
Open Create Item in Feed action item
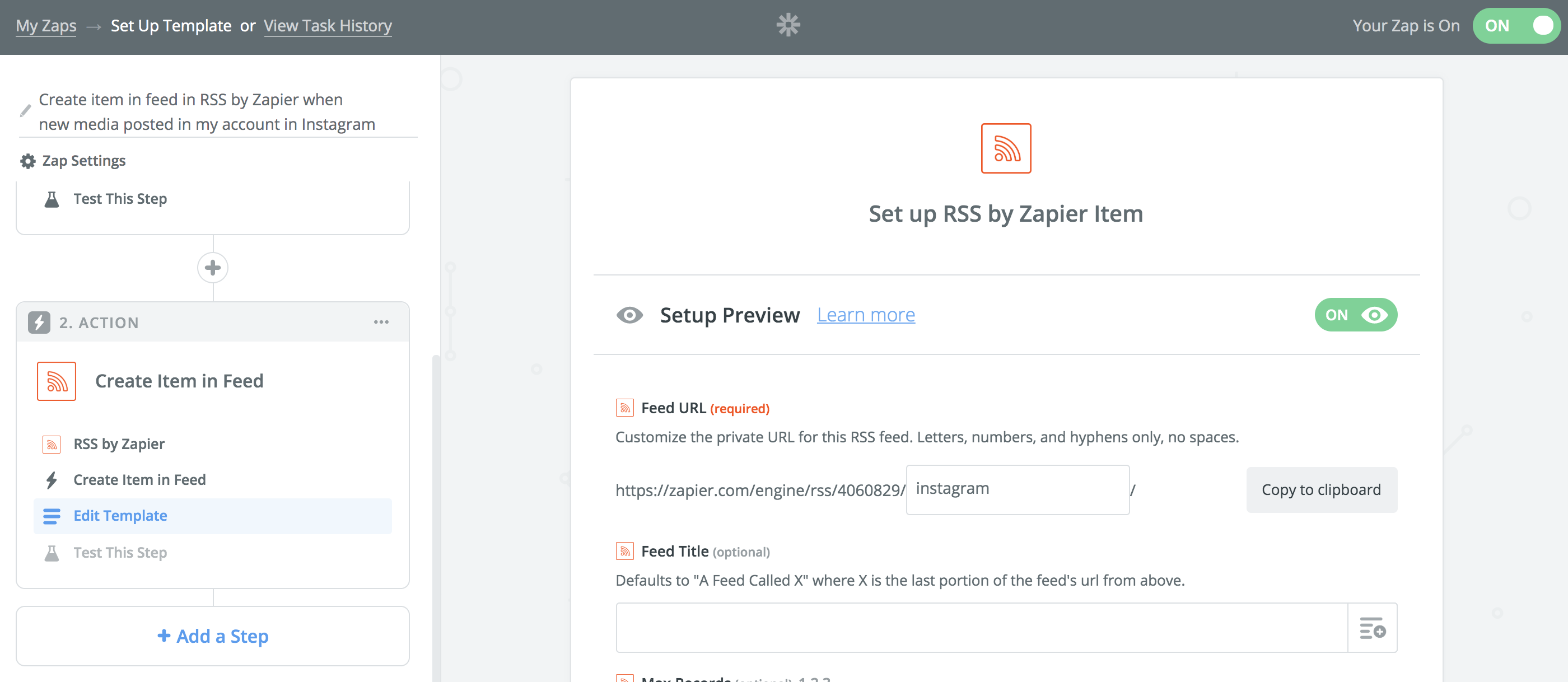[x=139, y=480]
